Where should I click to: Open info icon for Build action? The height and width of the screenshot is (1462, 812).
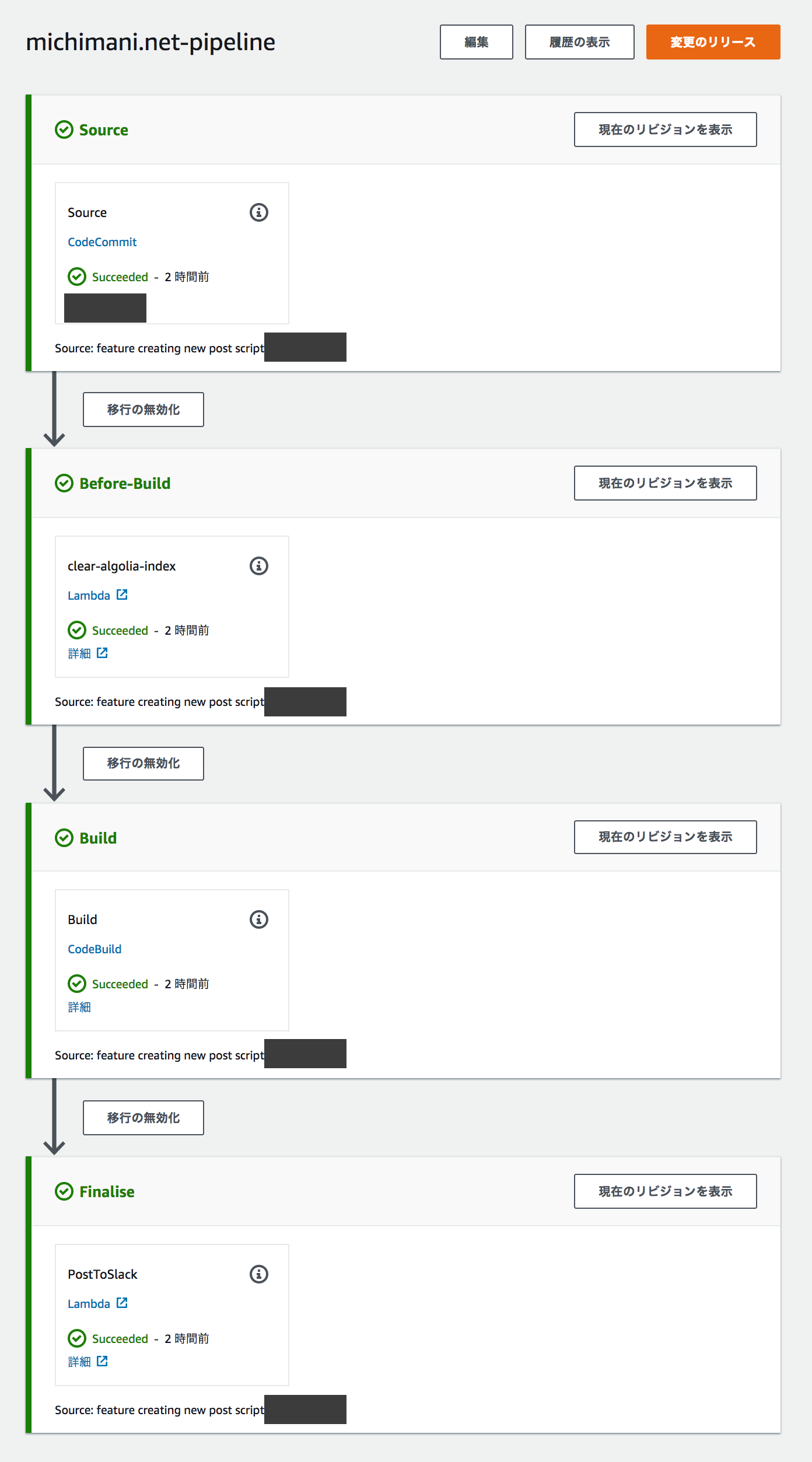point(259,919)
